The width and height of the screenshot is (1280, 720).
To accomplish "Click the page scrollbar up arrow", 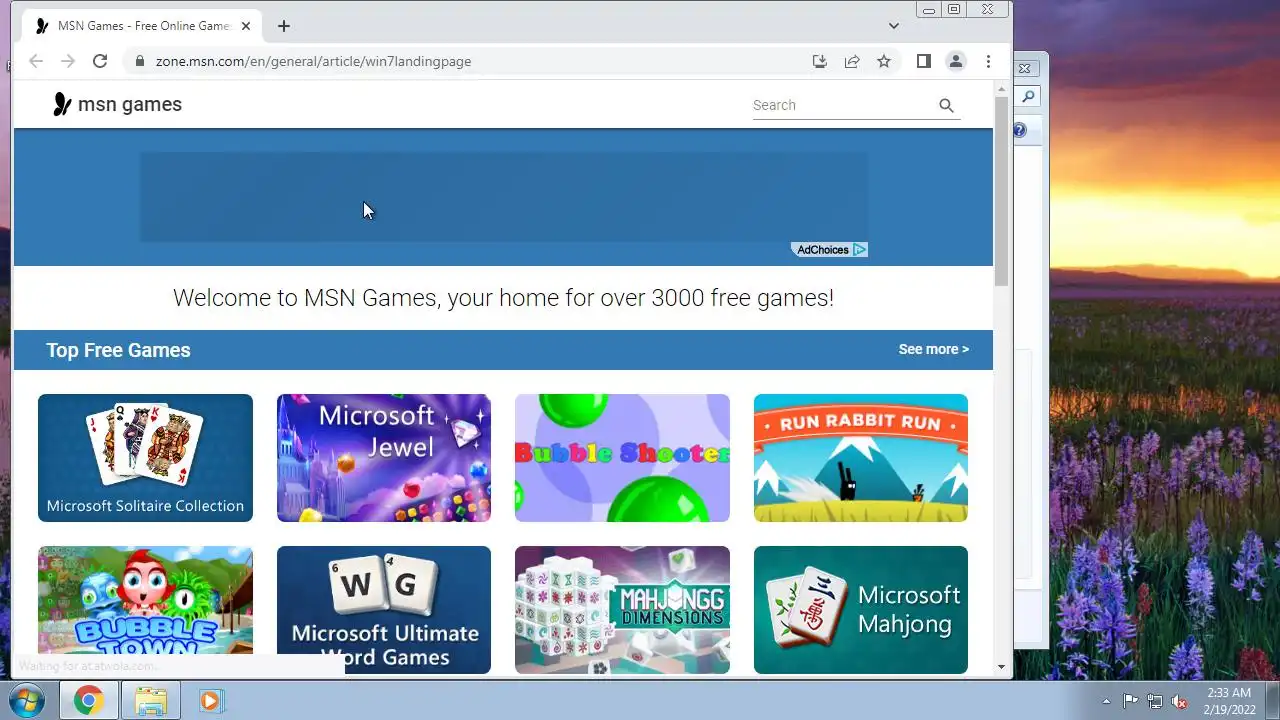I will point(1002,90).
